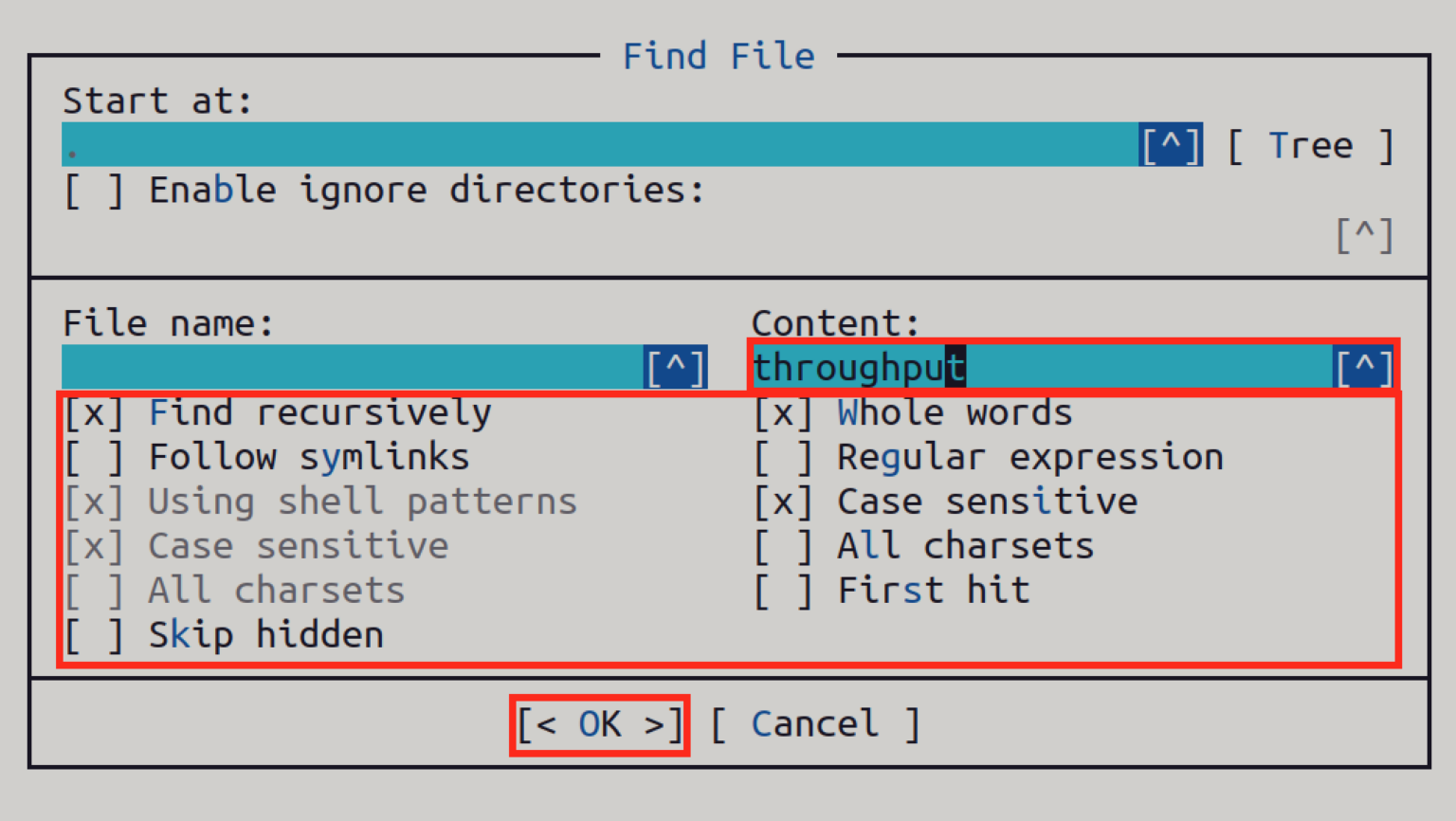Check the First hit option
1456x821 pixels.
783,591
